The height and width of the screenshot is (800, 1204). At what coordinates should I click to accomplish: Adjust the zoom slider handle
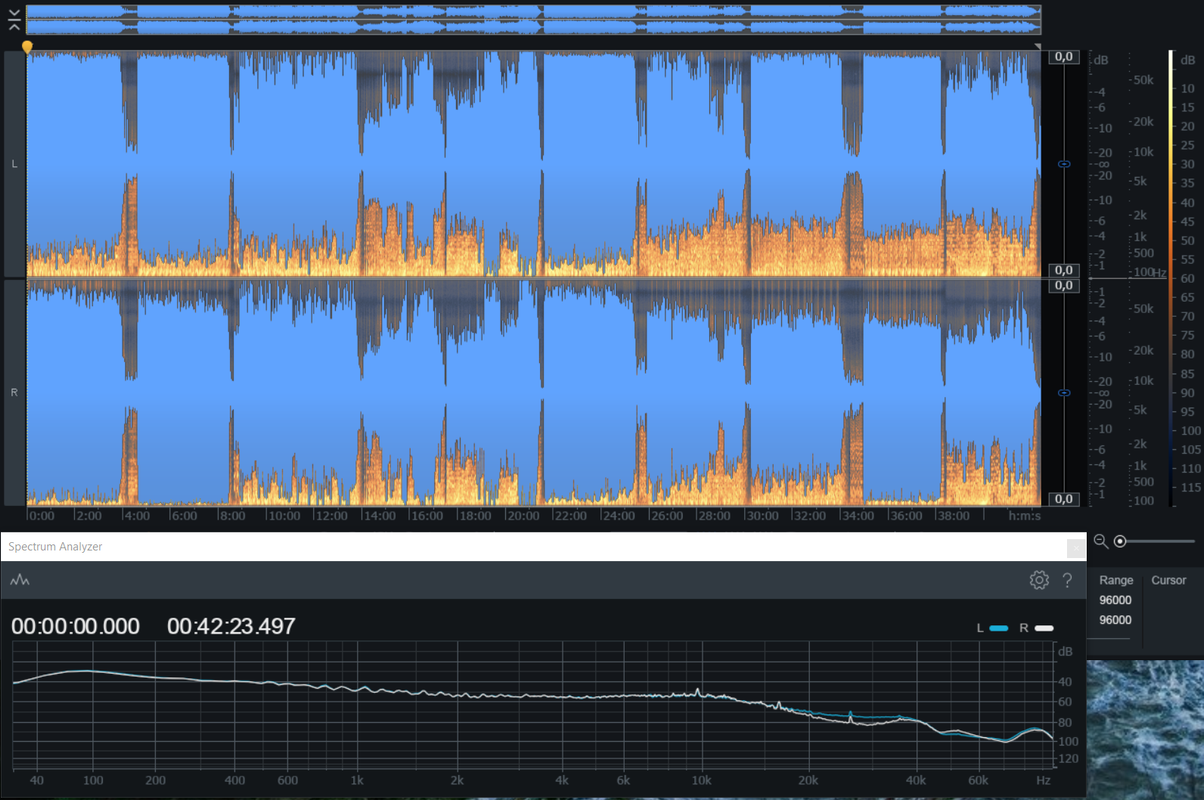[1120, 541]
